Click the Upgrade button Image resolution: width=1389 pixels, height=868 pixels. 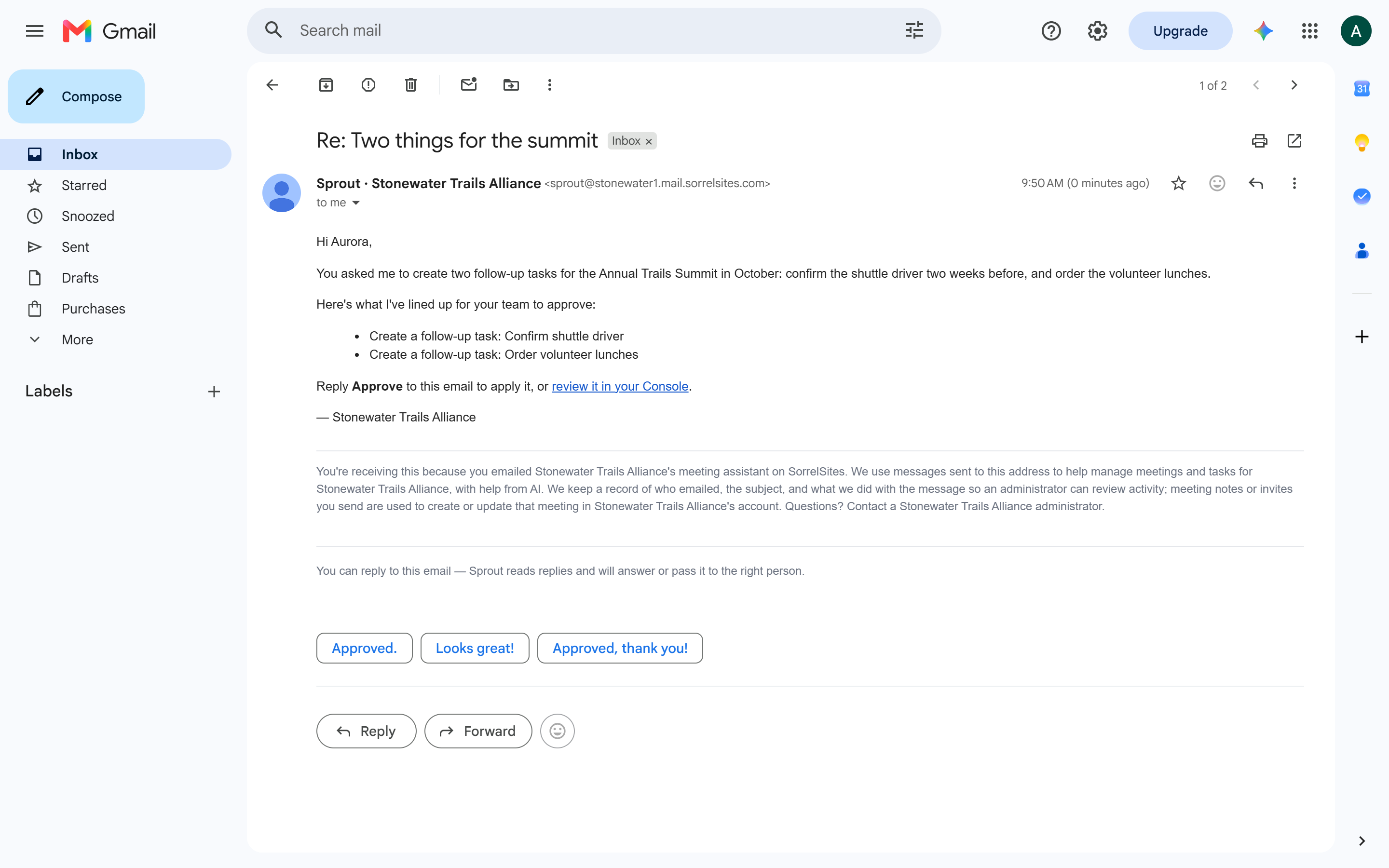pos(1180,31)
